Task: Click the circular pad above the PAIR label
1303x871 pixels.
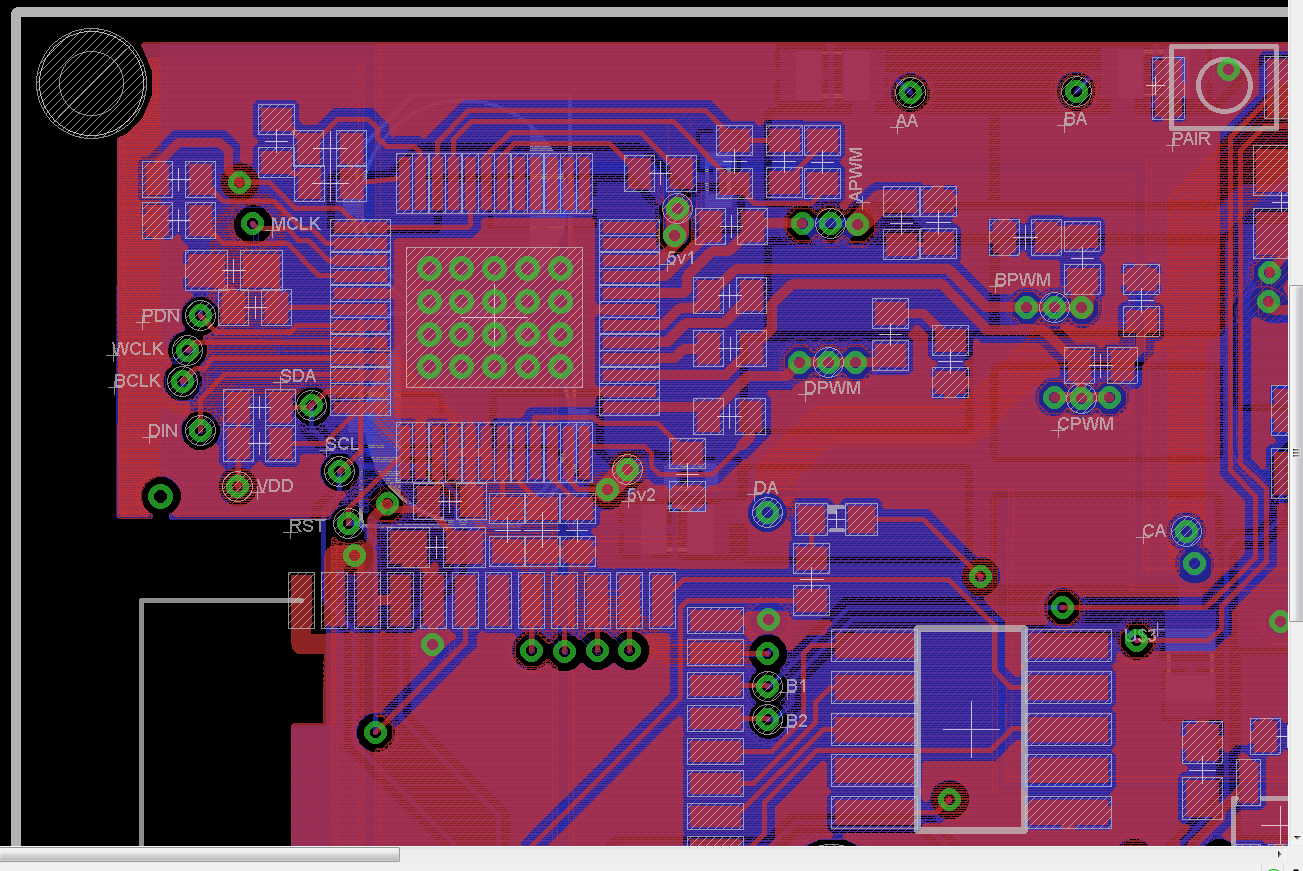Action: [1225, 84]
